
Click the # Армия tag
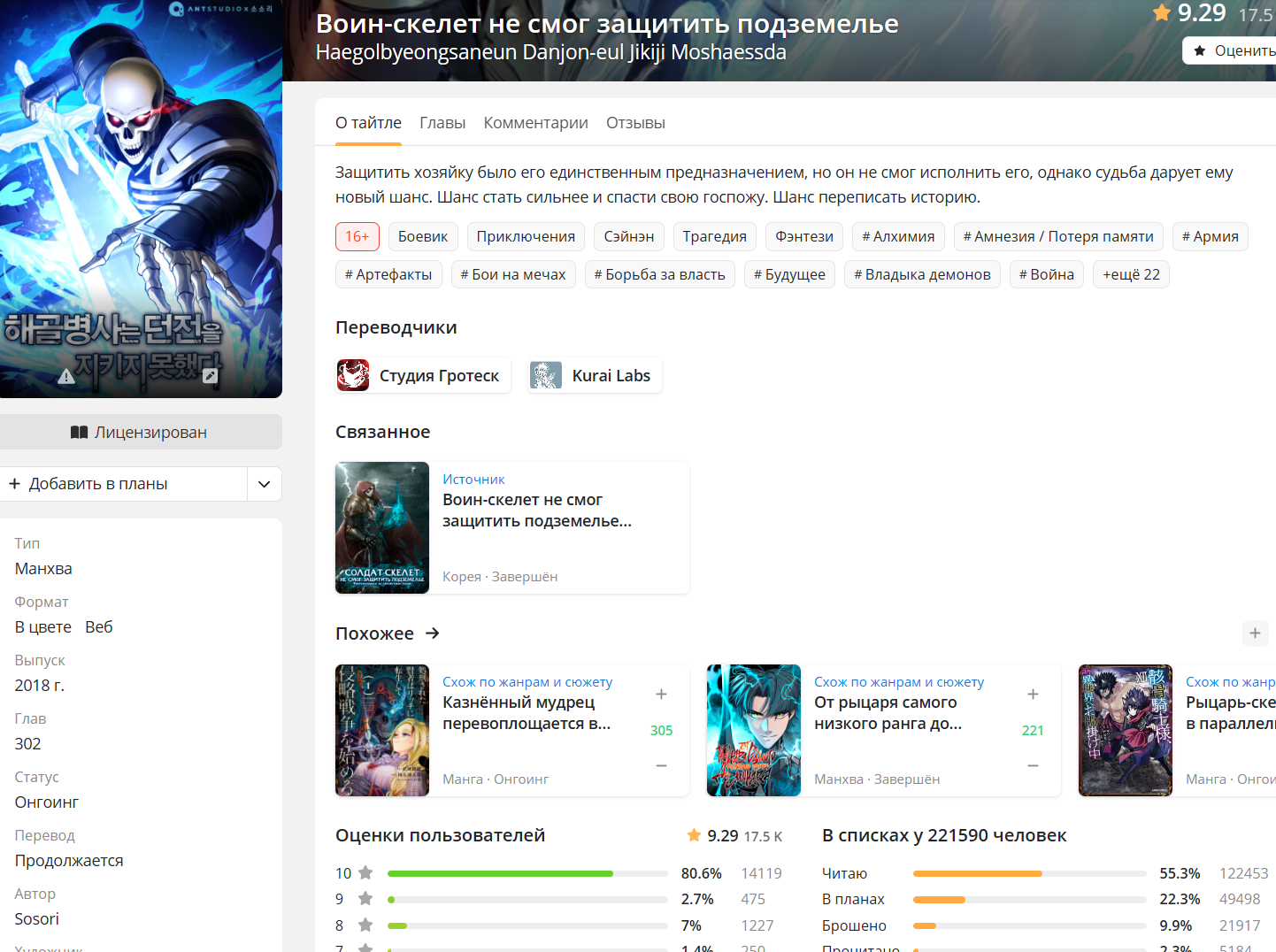pyautogui.click(x=1211, y=236)
